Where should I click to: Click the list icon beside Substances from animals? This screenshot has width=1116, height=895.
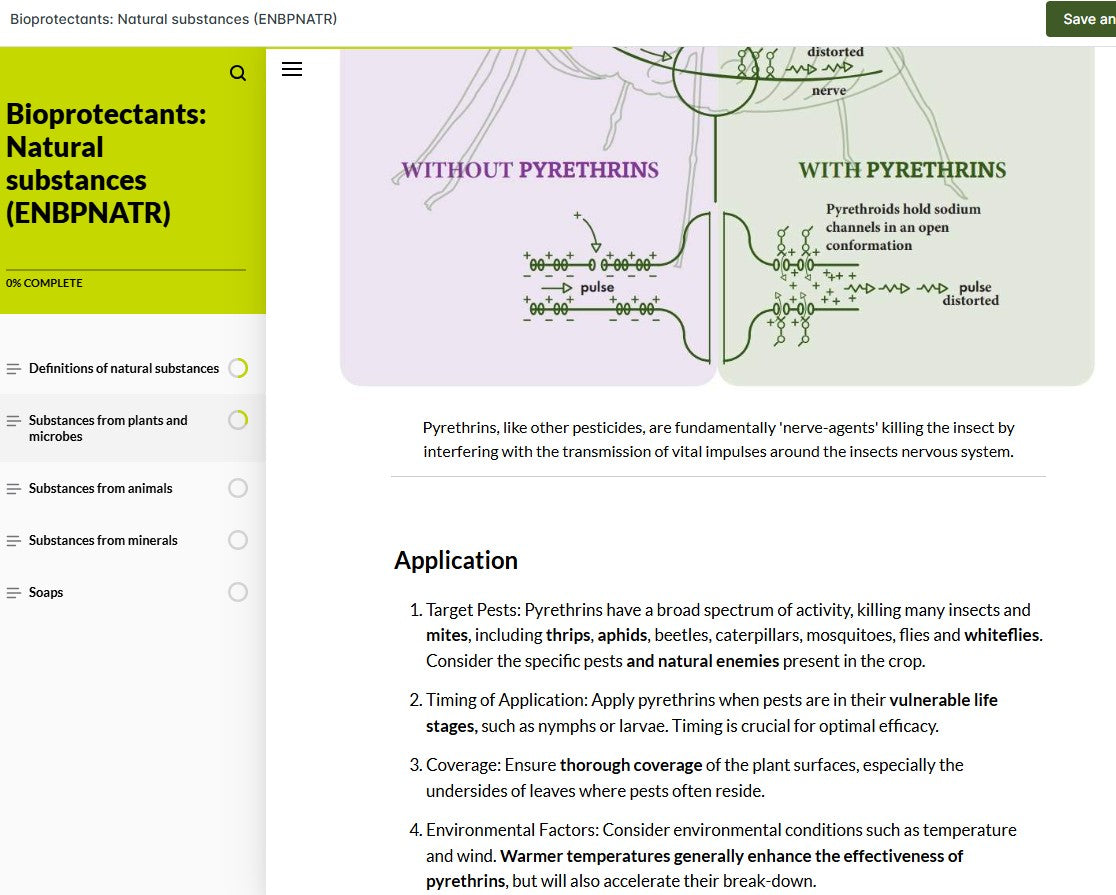(13, 488)
